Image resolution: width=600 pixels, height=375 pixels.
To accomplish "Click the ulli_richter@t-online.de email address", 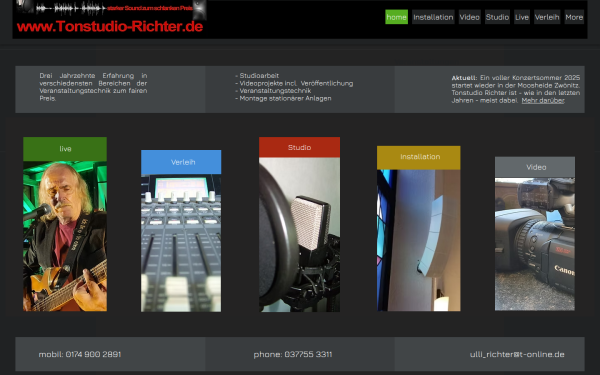I will [x=517, y=354].
